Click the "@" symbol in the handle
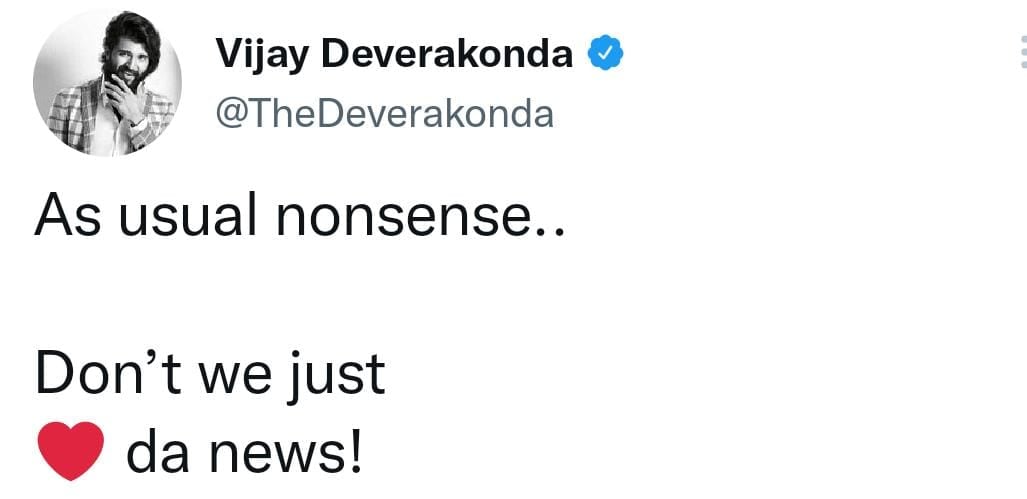The width and height of the screenshot is (1027, 499). point(231,115)
